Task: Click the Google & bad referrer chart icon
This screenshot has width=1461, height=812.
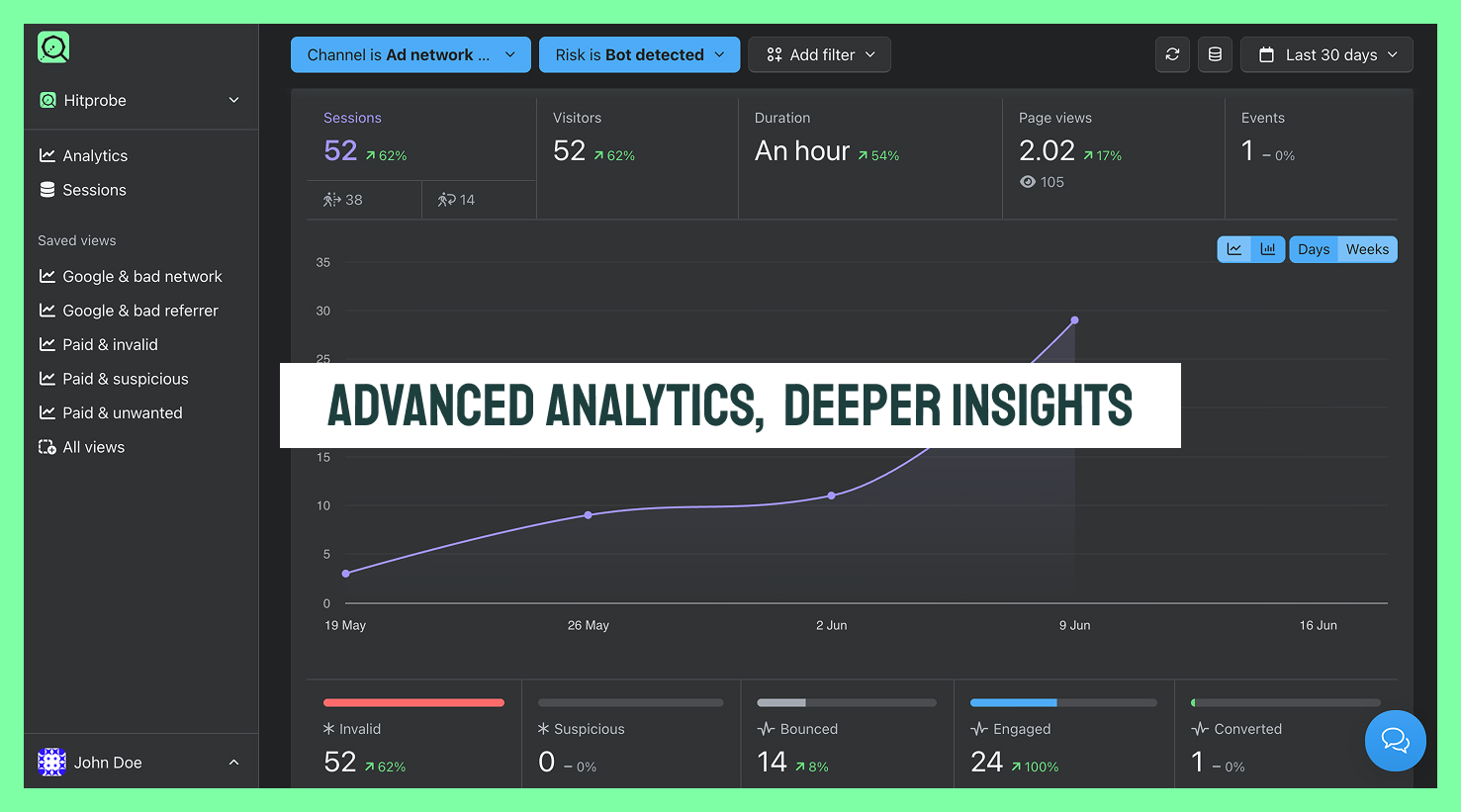Action: tap(46, 311)
